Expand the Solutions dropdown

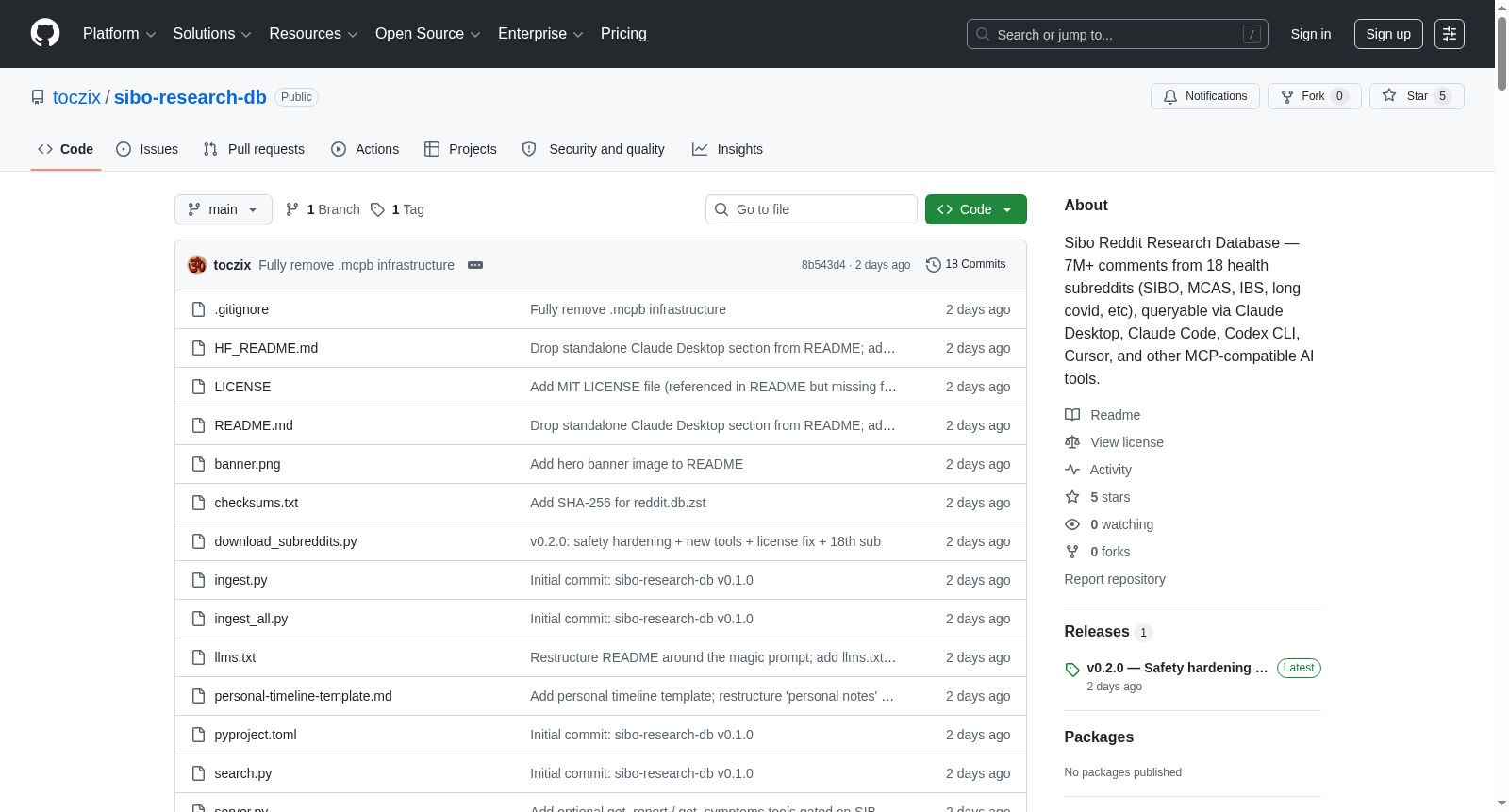(212, 34)
